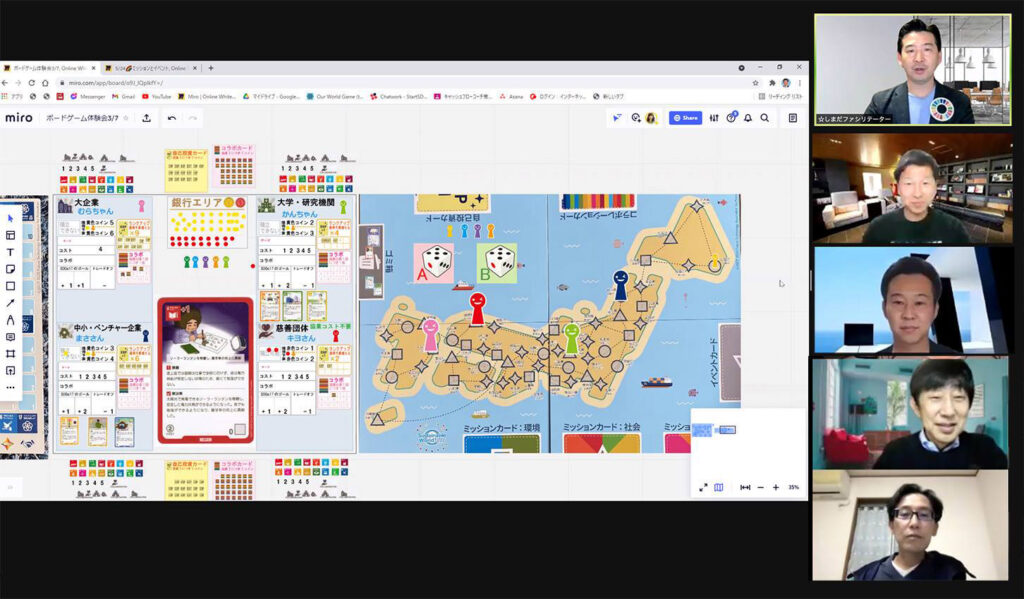Open the timer/reactions icon
1024x599 pixels.
(635, 118)
